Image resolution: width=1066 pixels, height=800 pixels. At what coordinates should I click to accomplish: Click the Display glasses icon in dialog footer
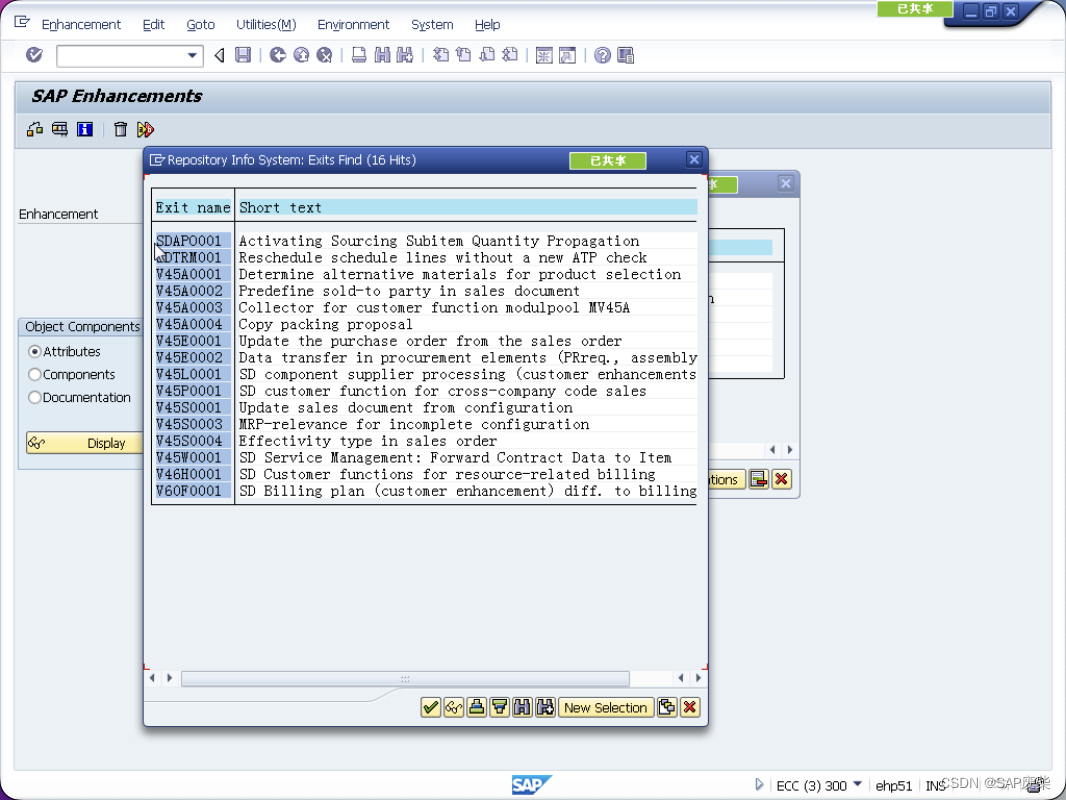tap(453, 708)
